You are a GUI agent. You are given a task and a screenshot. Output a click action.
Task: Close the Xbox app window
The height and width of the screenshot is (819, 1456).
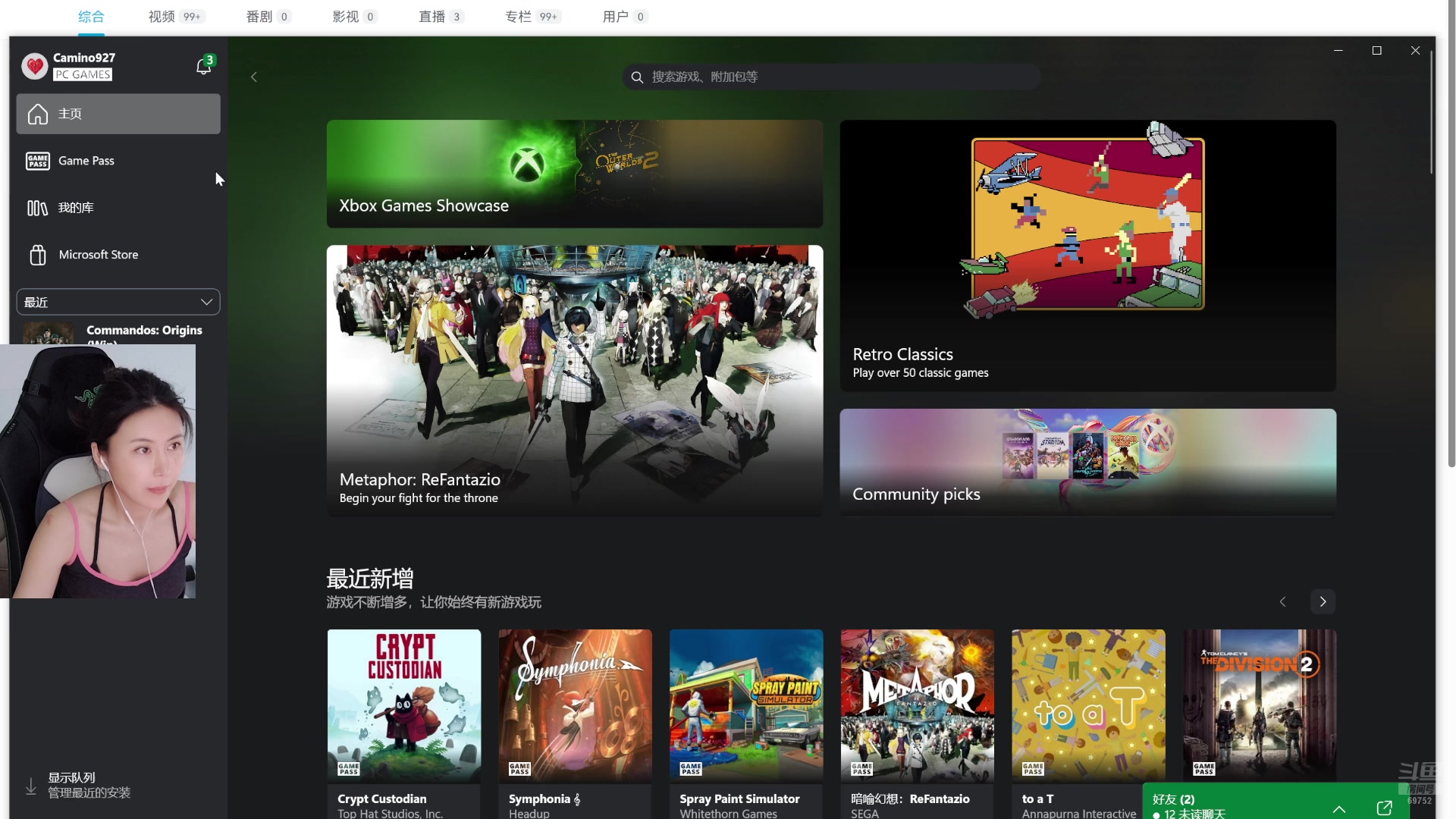[x=1415, y=50]
